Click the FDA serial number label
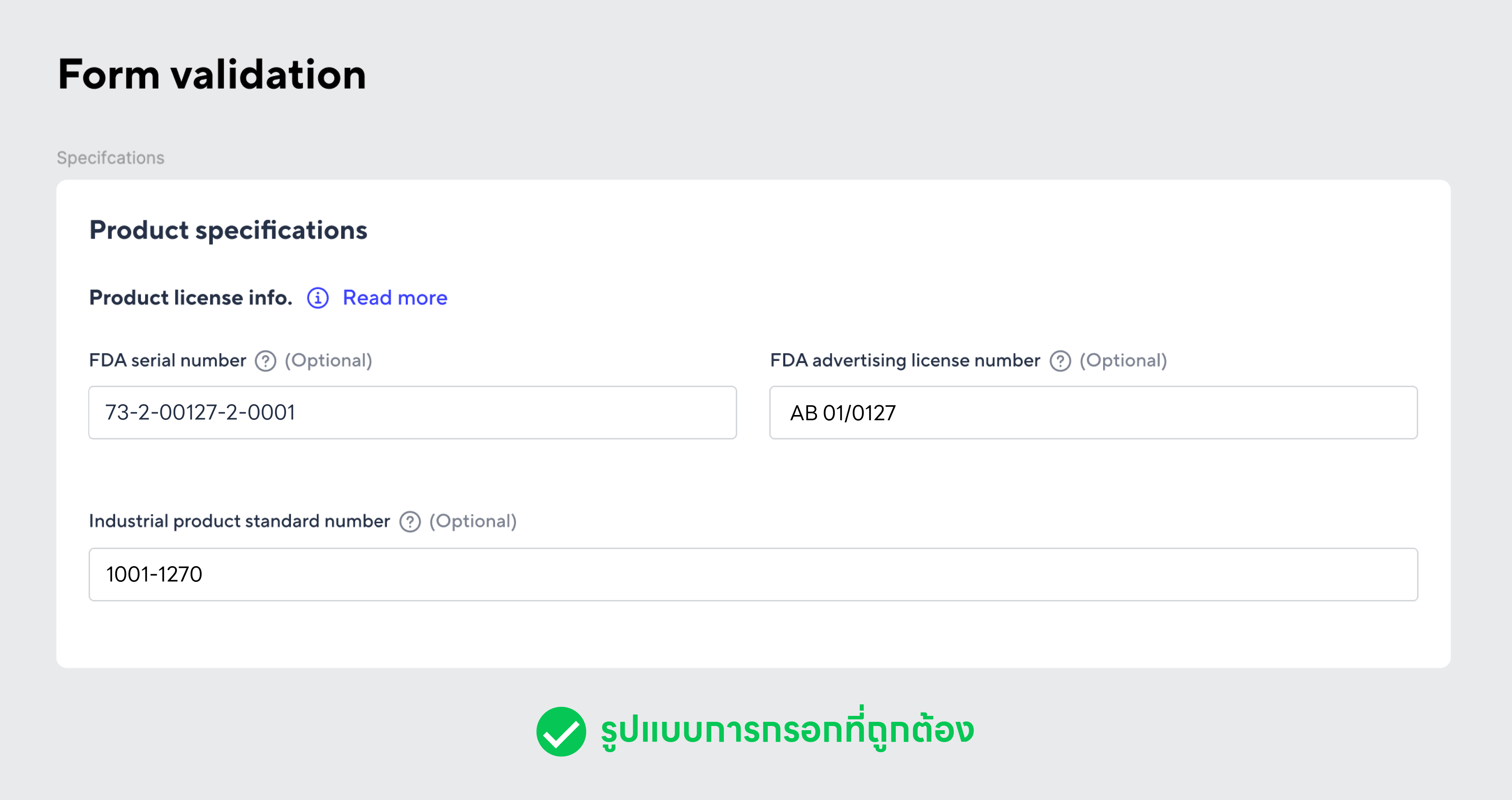This screenshot has height=800, width=1512. tap(167, 360)
